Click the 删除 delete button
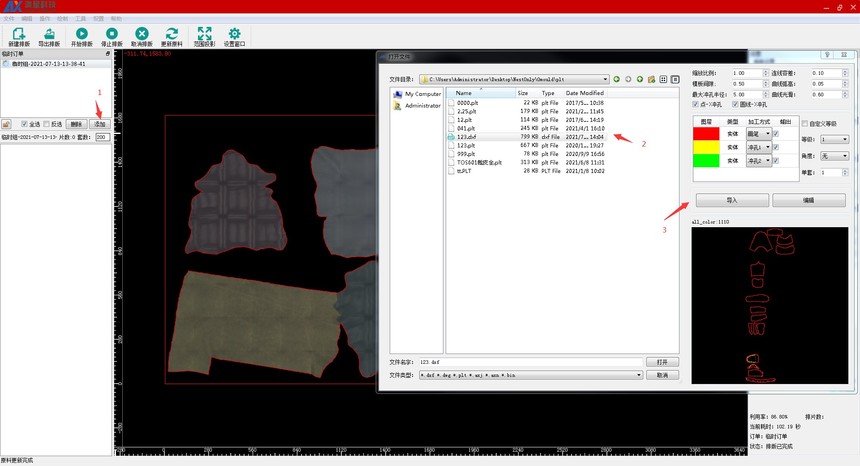The width and height of the screenshot is (860, 466). pos(76,124)
